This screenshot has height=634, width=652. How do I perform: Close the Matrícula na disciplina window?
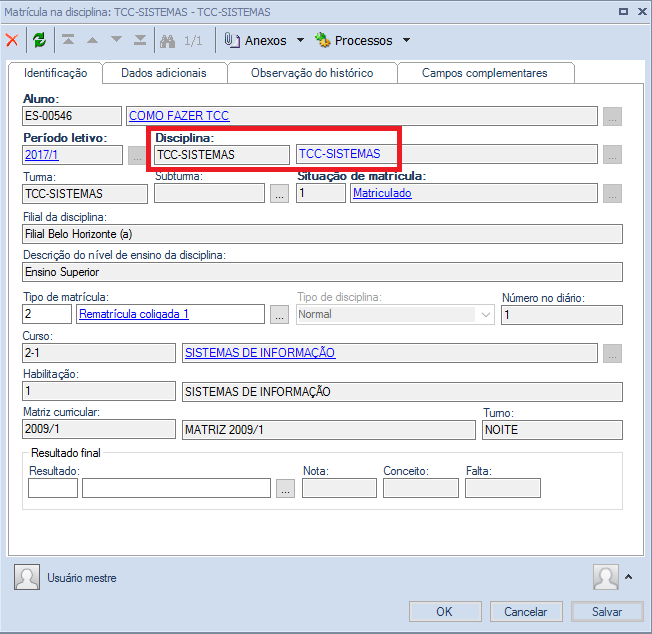tap(642, 12)
